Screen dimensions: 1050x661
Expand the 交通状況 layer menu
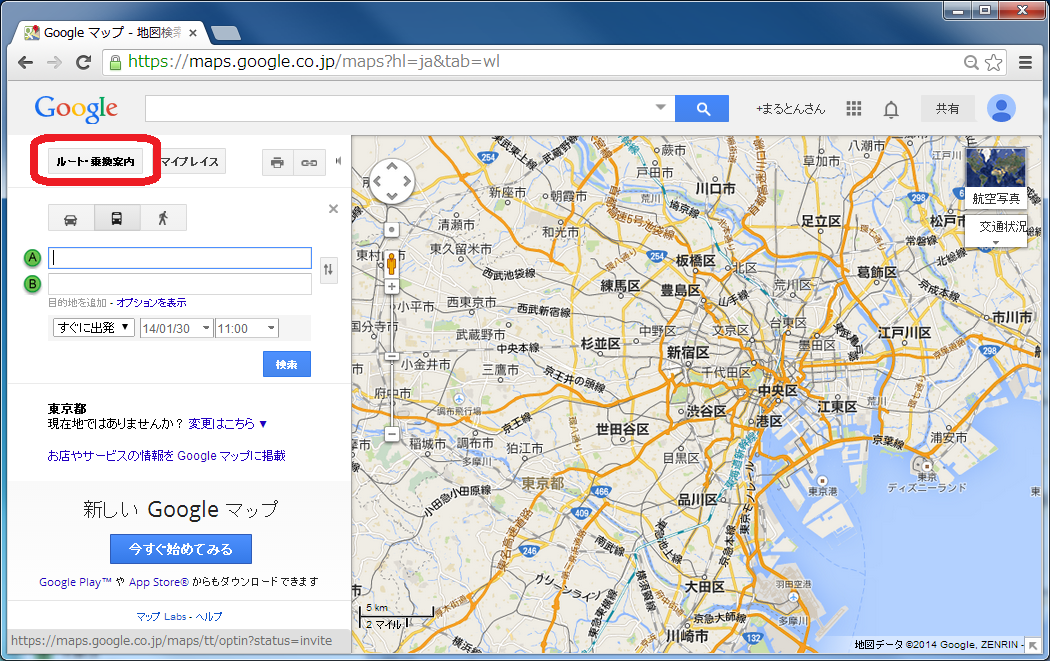[996, 231]
